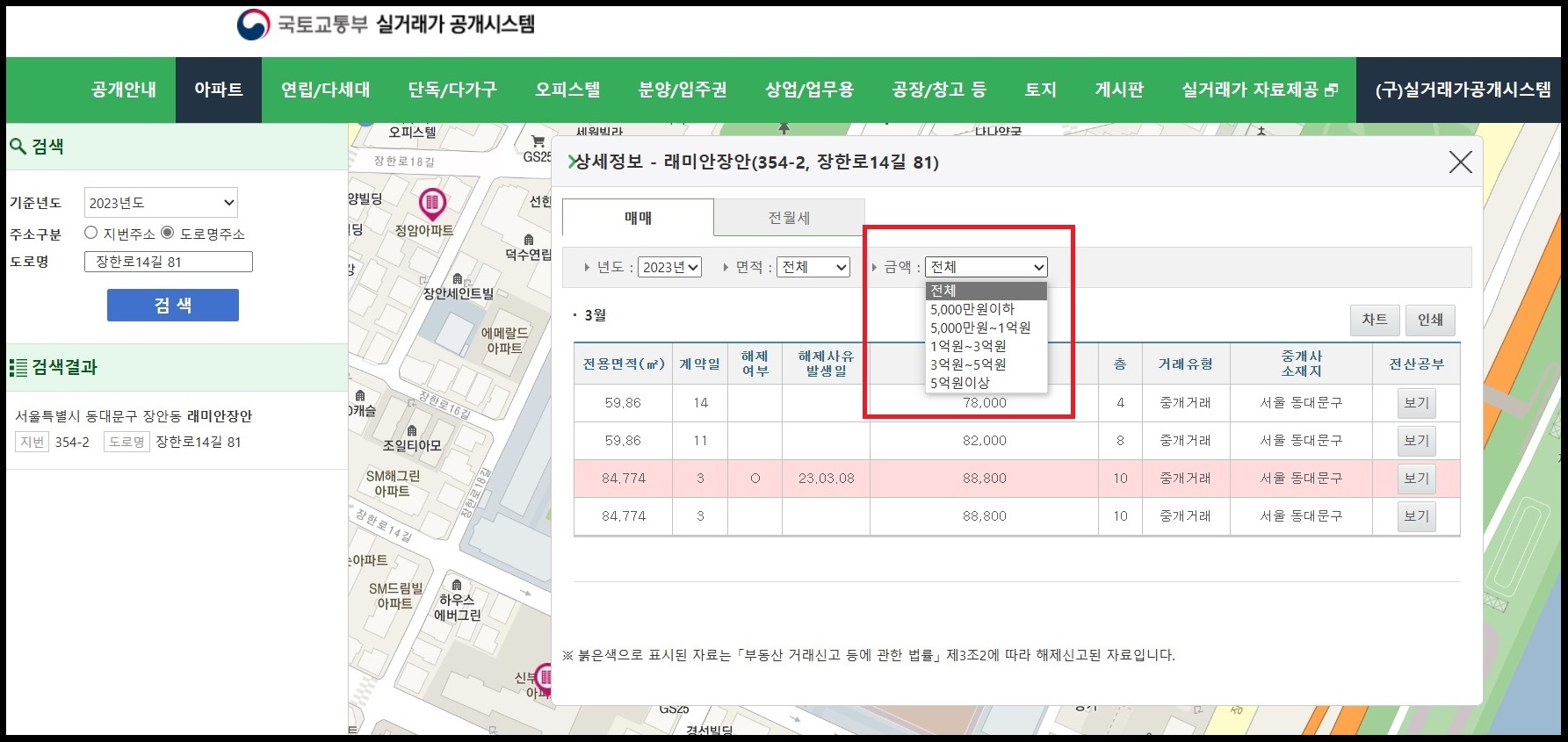Click the SM해그린 아파트 map label

(x=393, y=484)
